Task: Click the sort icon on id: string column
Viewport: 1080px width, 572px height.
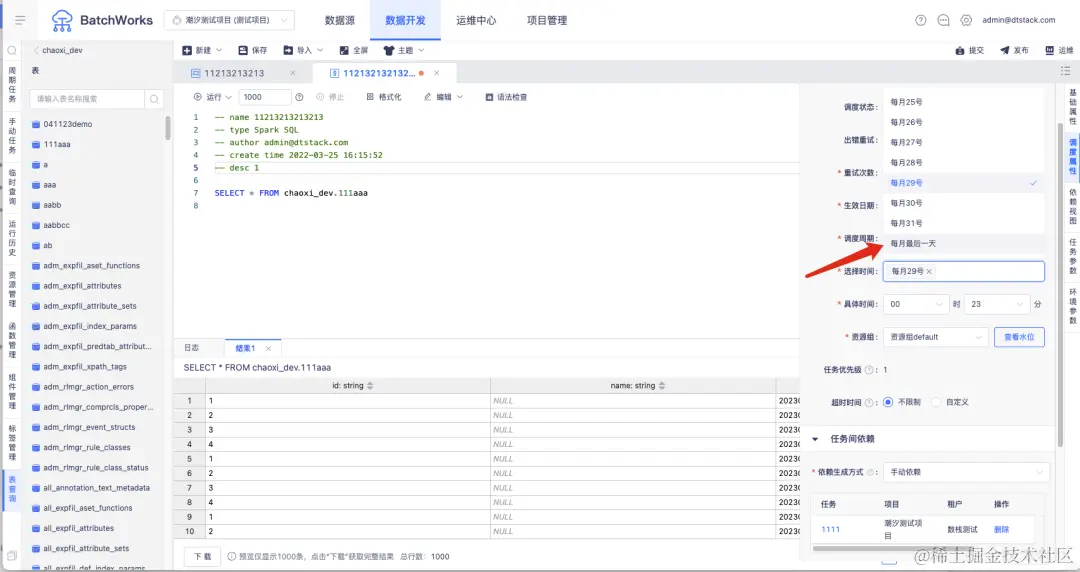Action: 371,386
